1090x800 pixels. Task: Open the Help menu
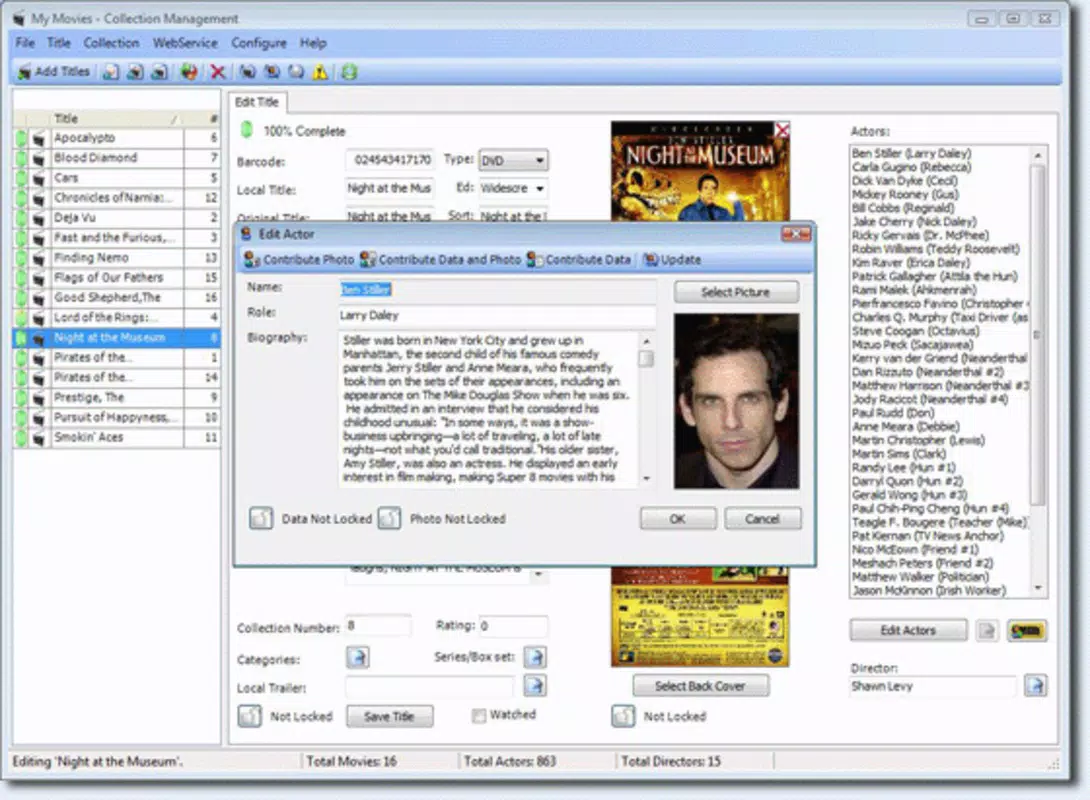click(313, 42)
